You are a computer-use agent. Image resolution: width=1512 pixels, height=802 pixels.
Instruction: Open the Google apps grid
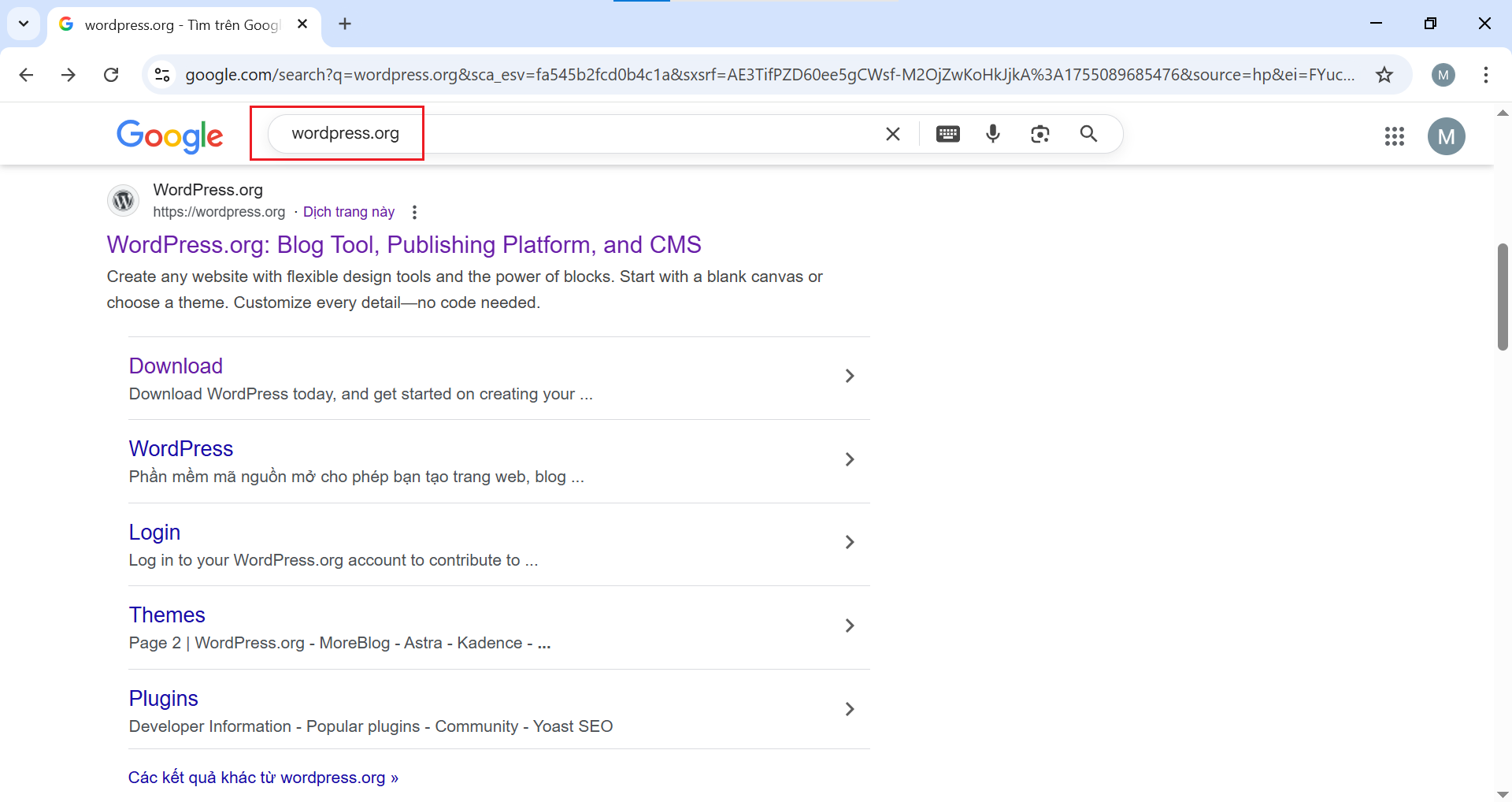(x=1394, y=136)
